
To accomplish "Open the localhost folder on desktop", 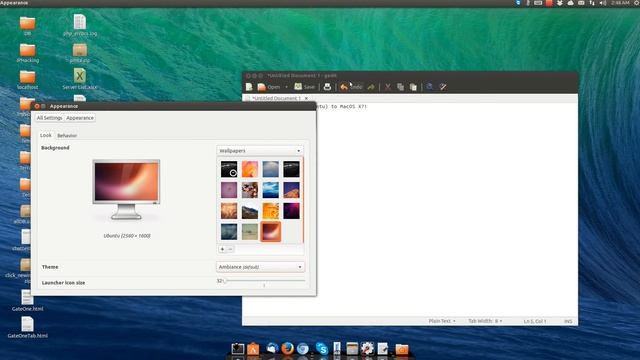I will [27, 80].
